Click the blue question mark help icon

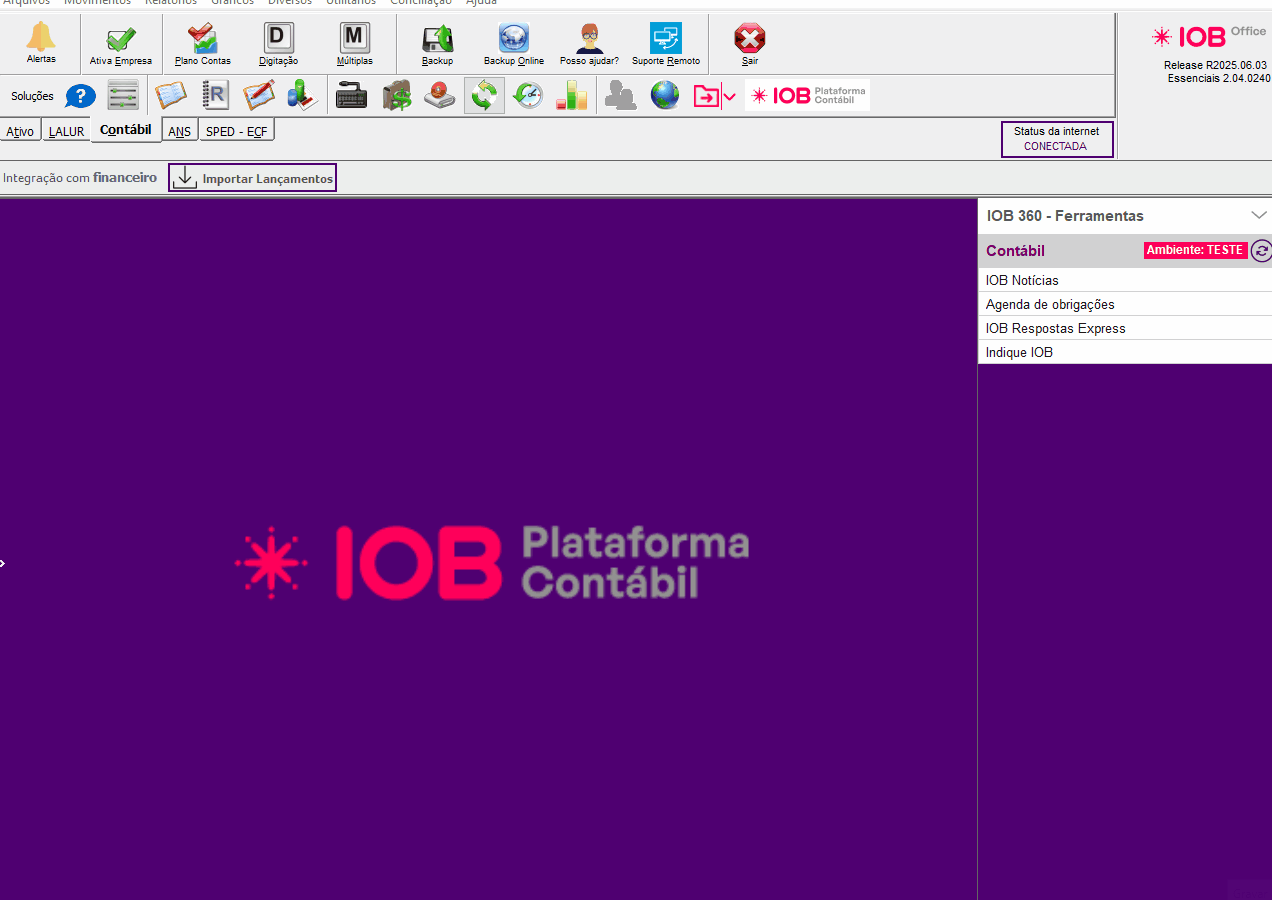coord(80,96)
